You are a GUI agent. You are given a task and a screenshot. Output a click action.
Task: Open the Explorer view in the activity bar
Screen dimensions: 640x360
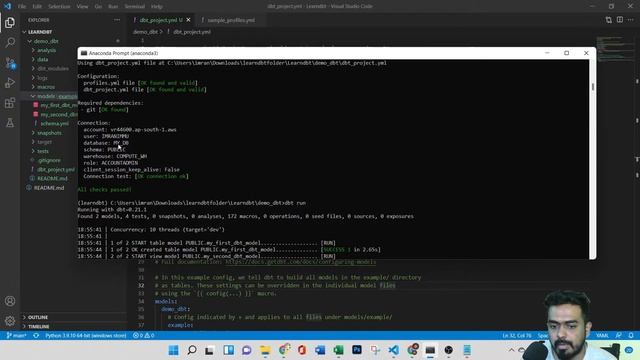[10, 22]
